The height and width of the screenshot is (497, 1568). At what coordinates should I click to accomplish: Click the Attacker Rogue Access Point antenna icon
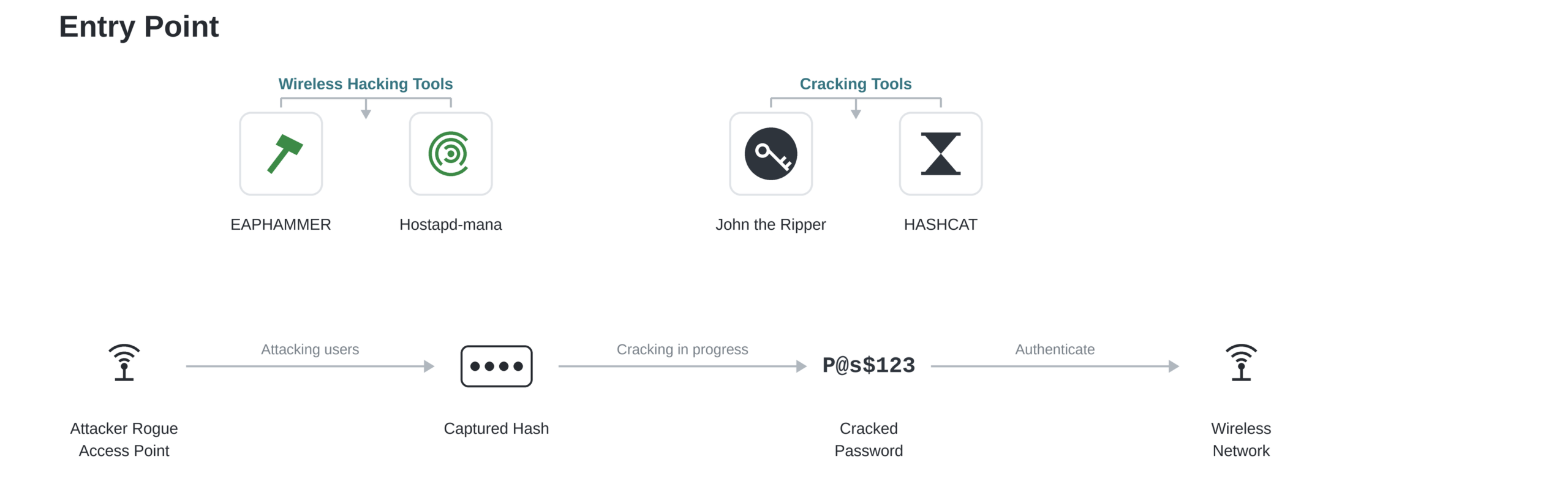(124, 363)
